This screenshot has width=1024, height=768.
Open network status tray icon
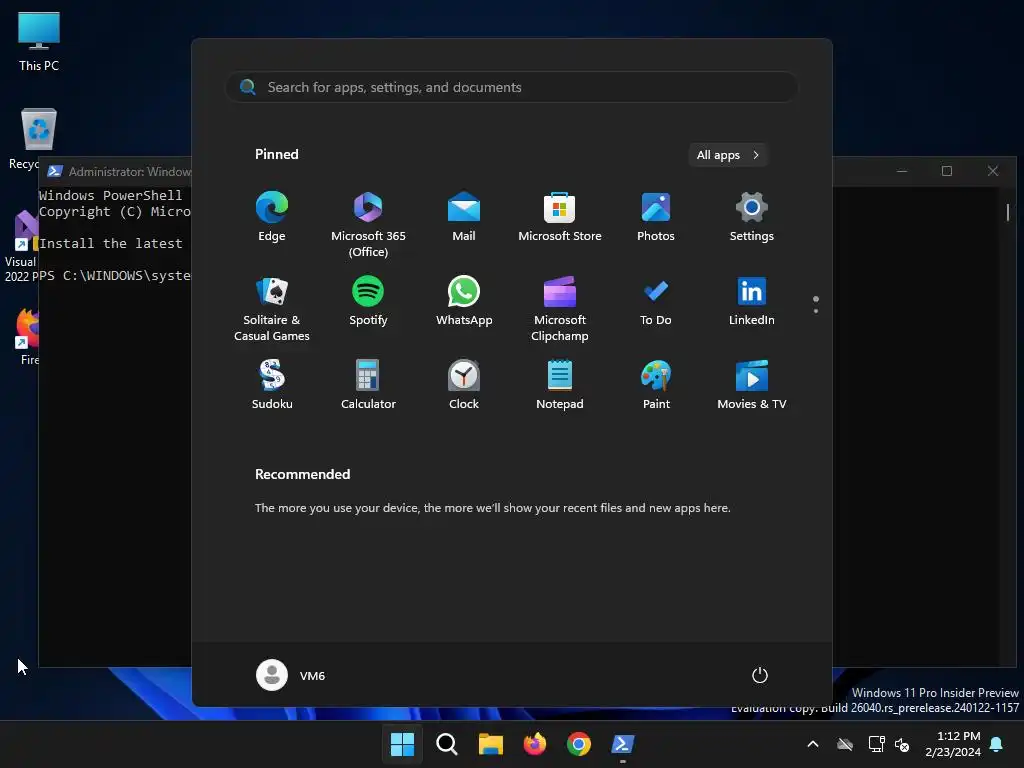[876, 744]
